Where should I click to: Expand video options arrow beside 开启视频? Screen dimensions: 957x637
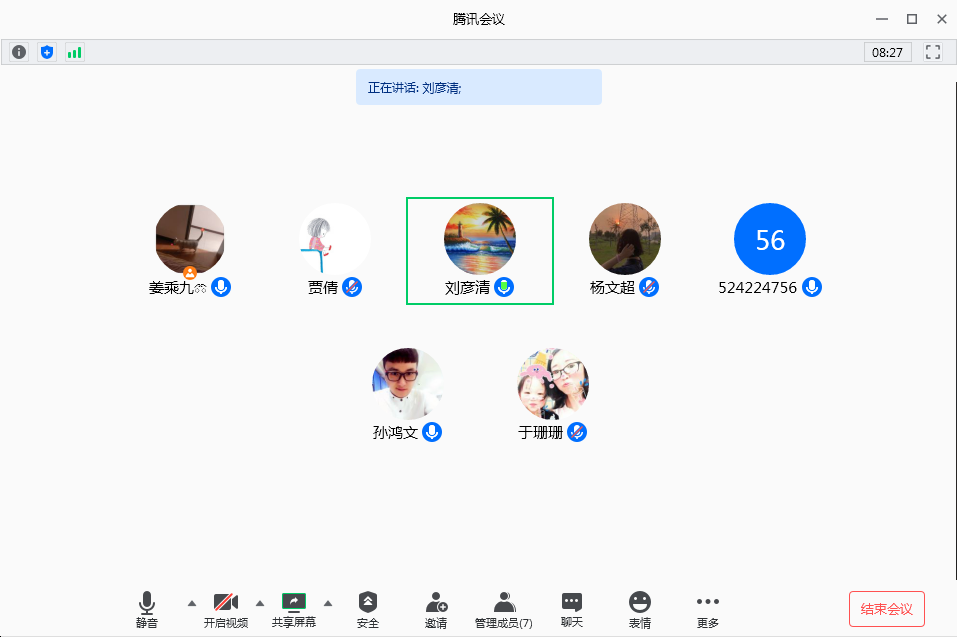[x=260, y=602]
